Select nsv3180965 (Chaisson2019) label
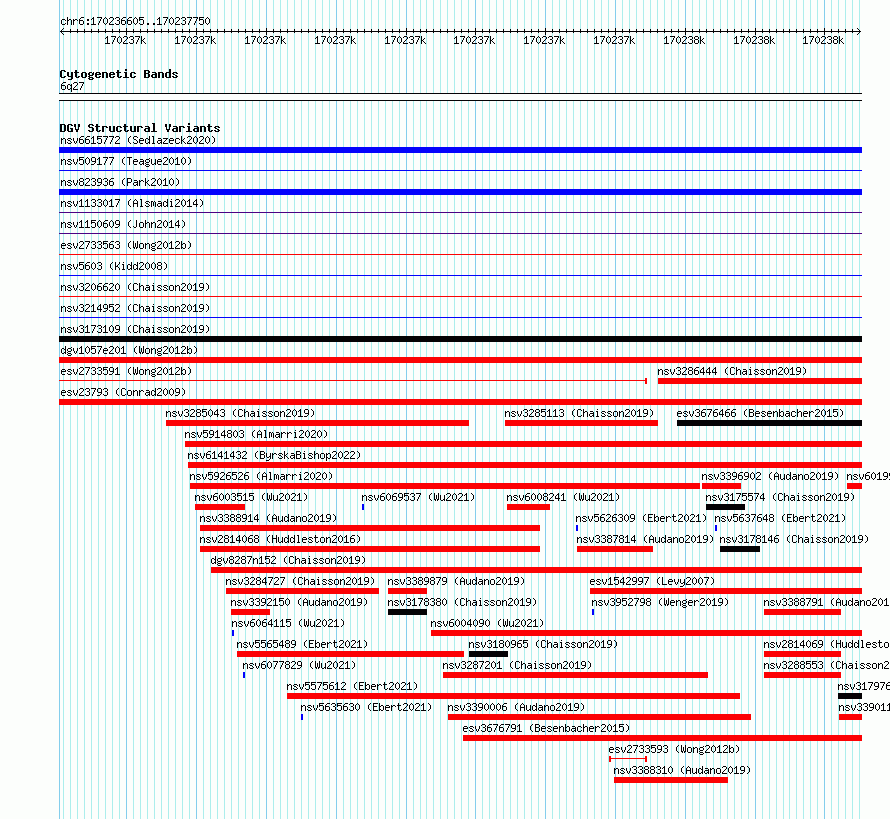 point(543,644)
